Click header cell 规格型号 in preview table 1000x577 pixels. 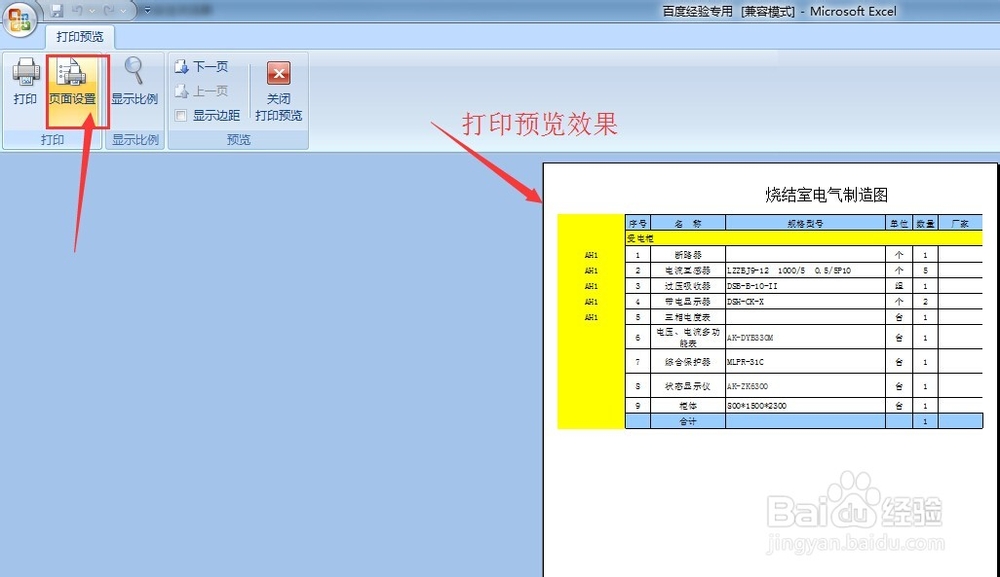pyautogui.click(x=805, y=223)
